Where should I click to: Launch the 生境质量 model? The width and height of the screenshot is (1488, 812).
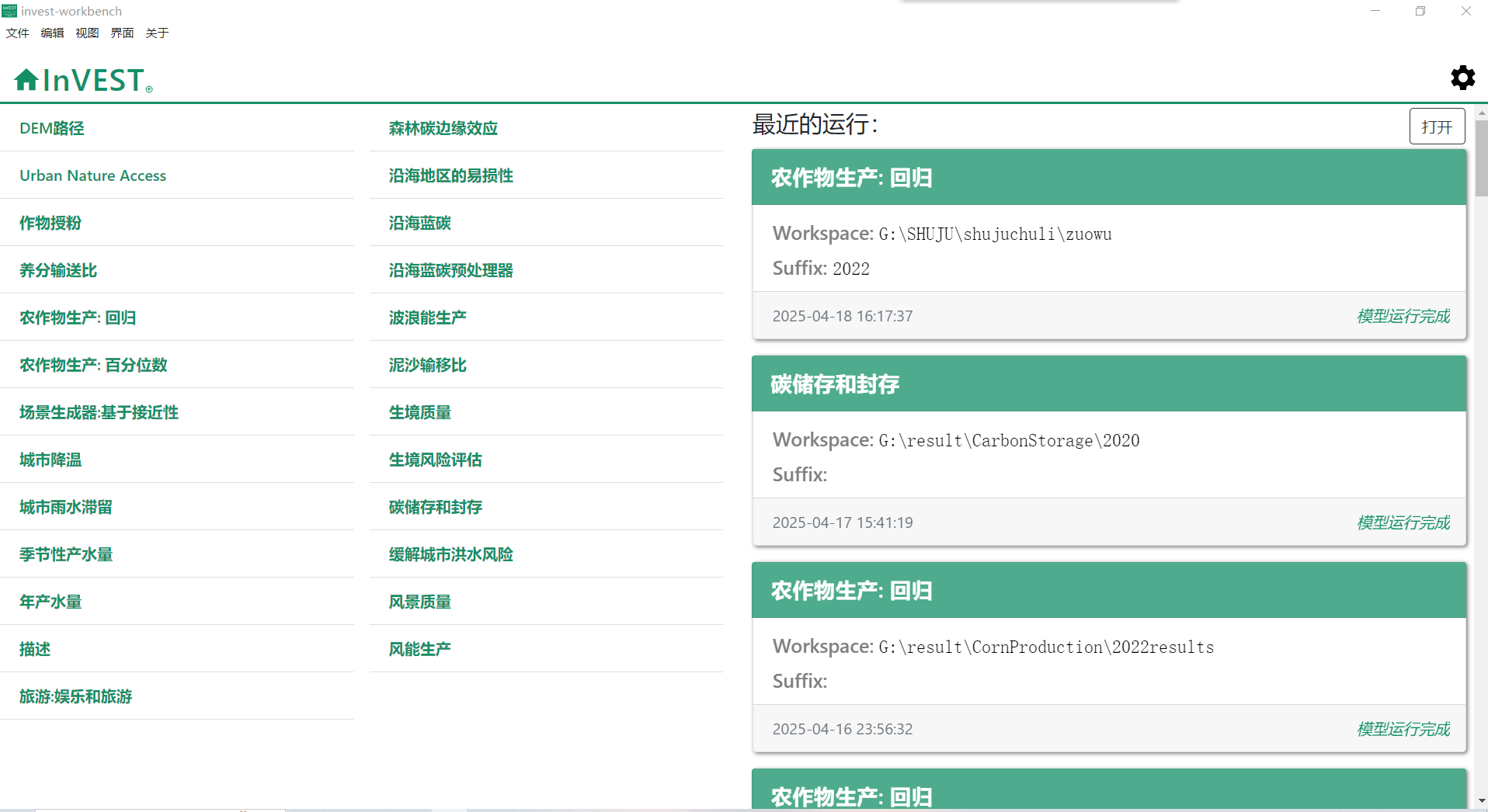[x=546, y=412]
